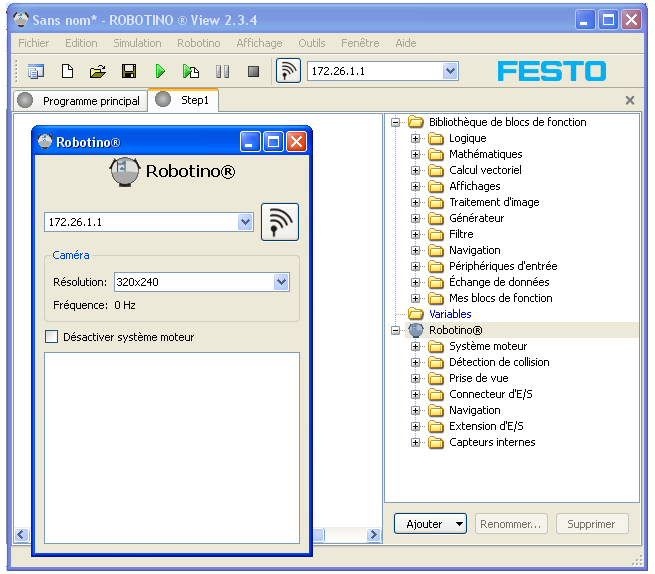Stop the program with the stop icon

[x=253, y=71]
